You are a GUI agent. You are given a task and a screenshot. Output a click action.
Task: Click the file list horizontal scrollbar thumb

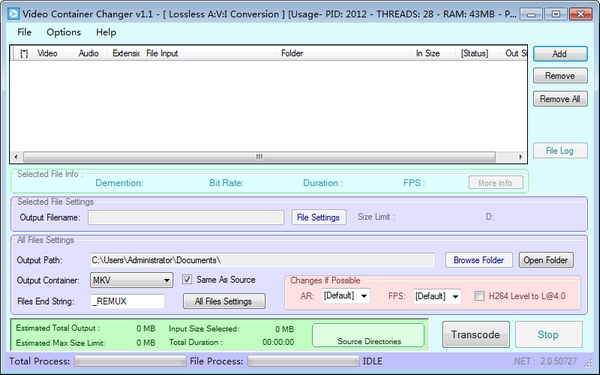coord(259,157)
